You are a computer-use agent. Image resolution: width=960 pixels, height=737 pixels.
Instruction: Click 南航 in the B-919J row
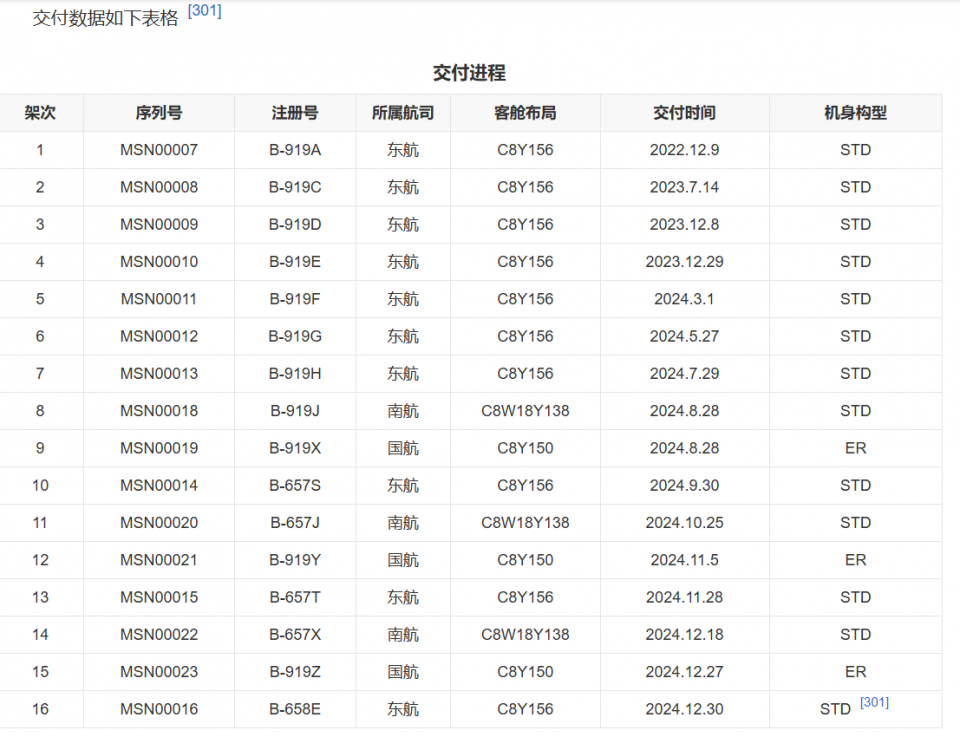403,411
